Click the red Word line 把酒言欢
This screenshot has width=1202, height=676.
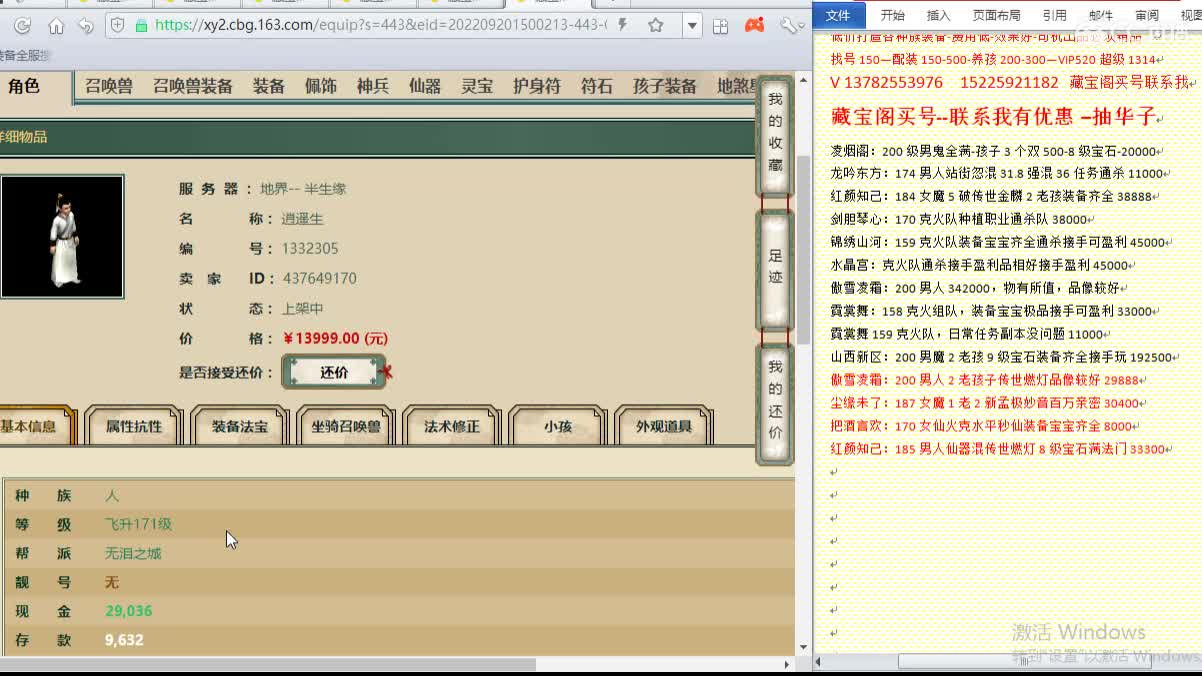[x=981, y=427]
